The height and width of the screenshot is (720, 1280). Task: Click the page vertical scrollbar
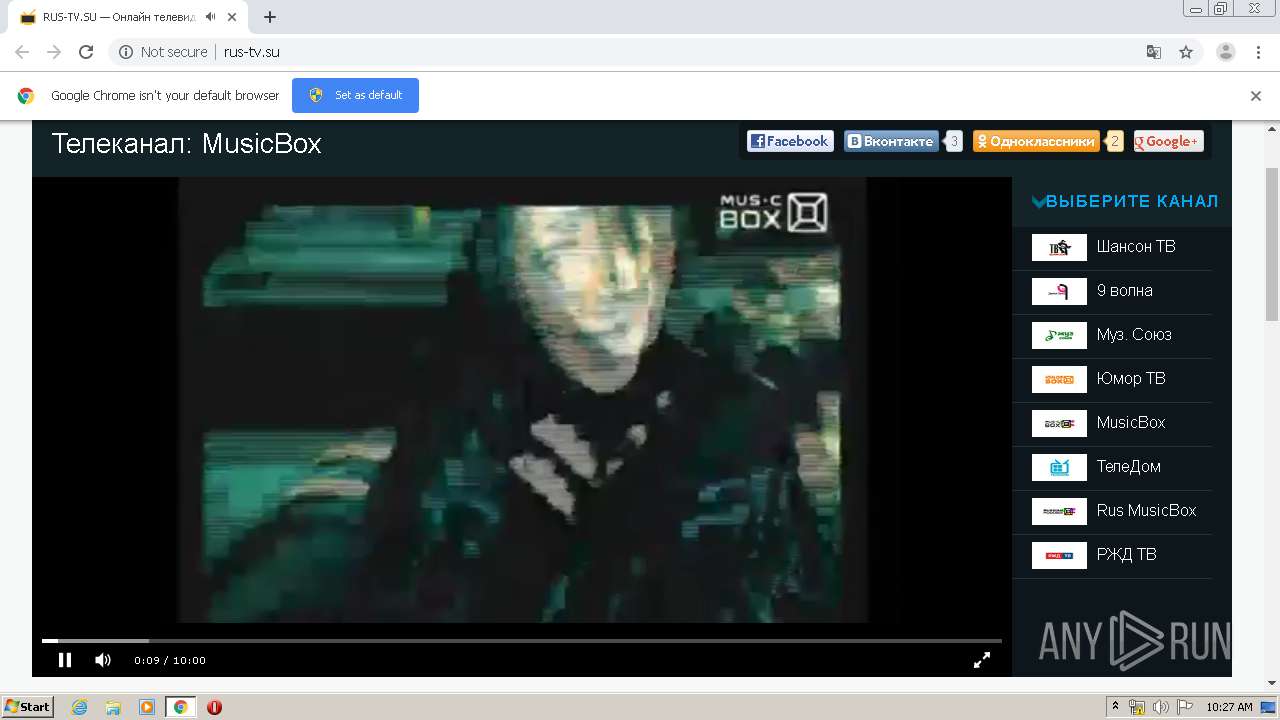[1272, 244]
